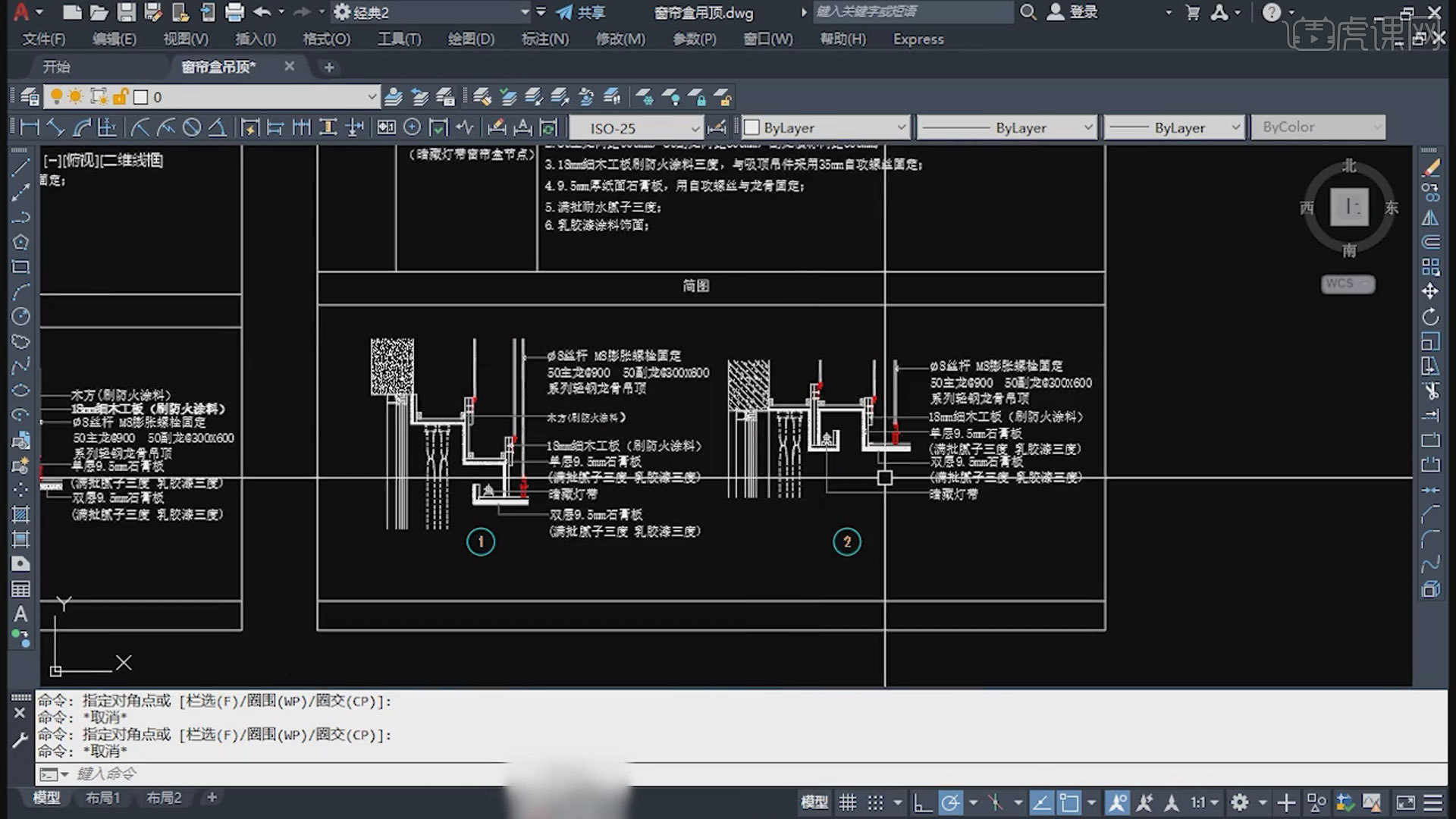The width and height of the screenshot is (1456, 819).
Task: Select the Rotate tool in modify toolbar
Action: tap(1430, 316)
